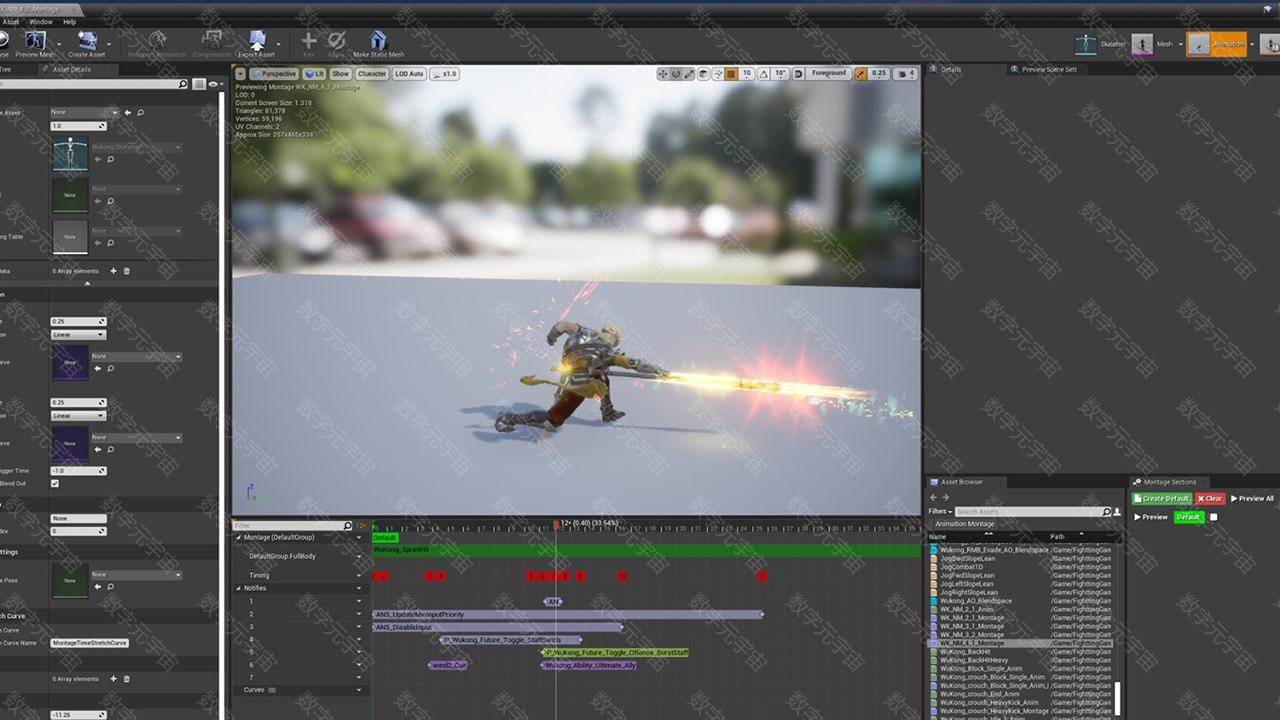Open the LOD Auto dropdown
The width and height of the screenshot is (1280, 720).
(409, 74)
